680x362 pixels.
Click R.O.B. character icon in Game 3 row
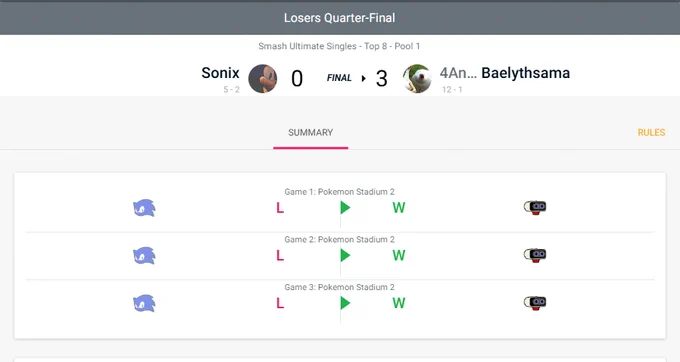pos(535,303)
